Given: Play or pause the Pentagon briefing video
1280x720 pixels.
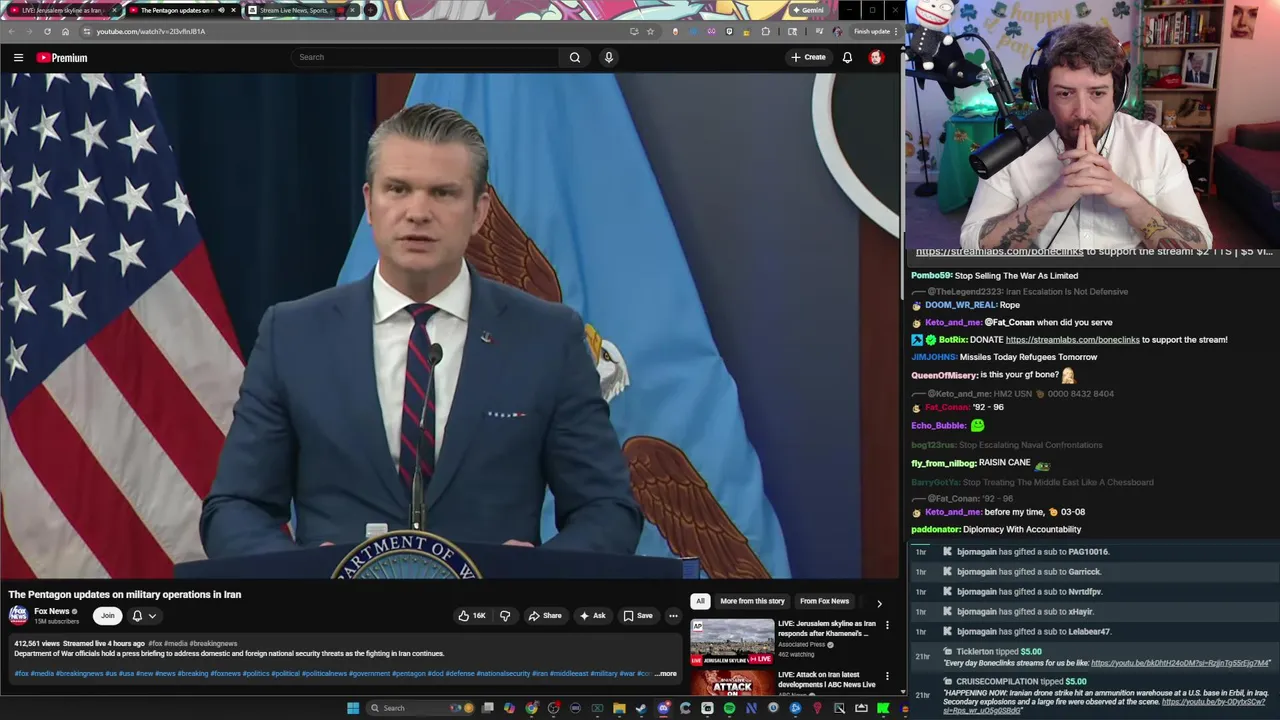Looking at the screenshot, I should point(450,325).
